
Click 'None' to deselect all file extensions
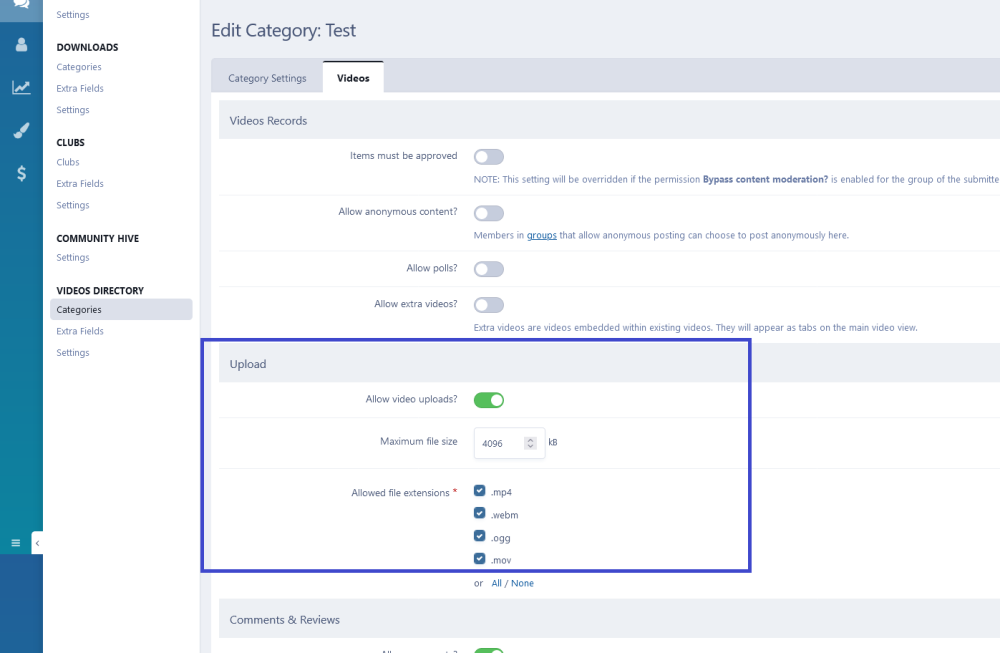point(522,582)
